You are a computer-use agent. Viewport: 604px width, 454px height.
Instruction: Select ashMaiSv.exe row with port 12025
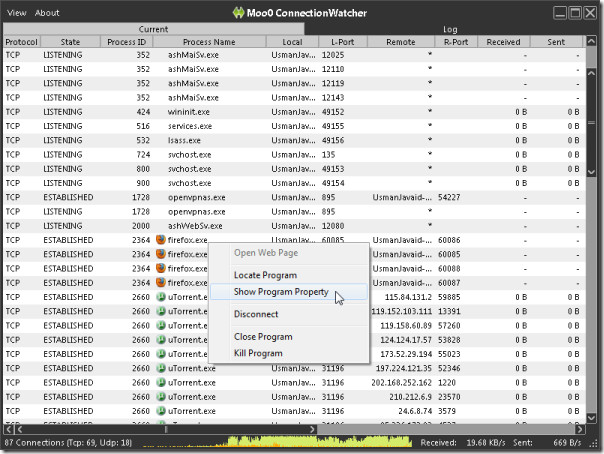click(294, 55)
